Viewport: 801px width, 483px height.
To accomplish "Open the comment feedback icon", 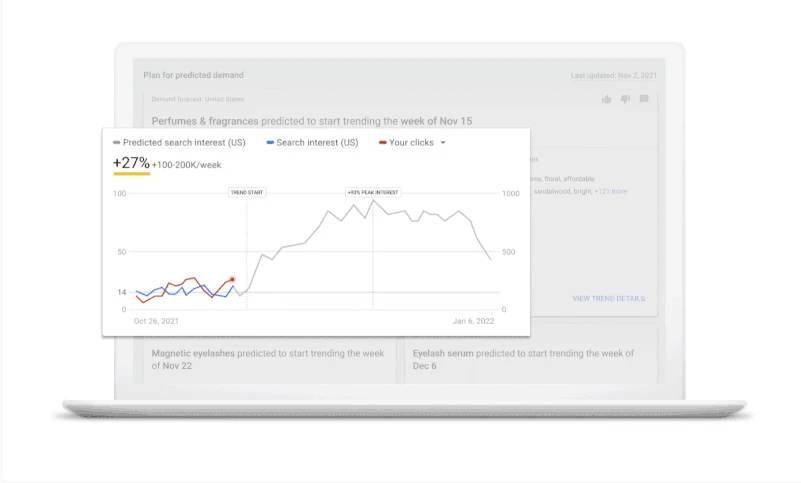I will click(x=644, y=100).
